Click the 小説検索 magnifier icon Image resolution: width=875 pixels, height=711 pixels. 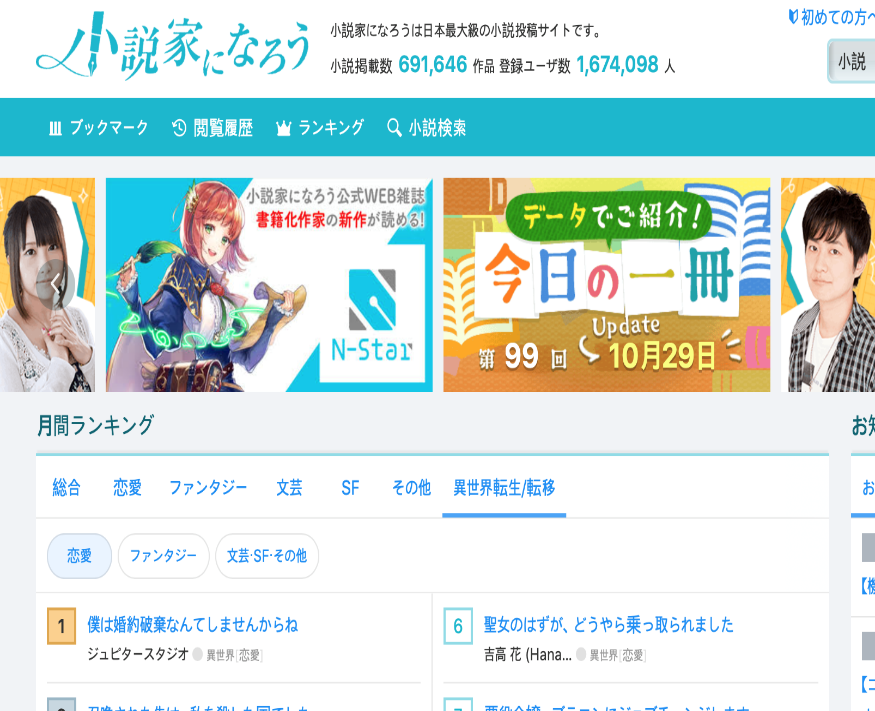(394, 128)
